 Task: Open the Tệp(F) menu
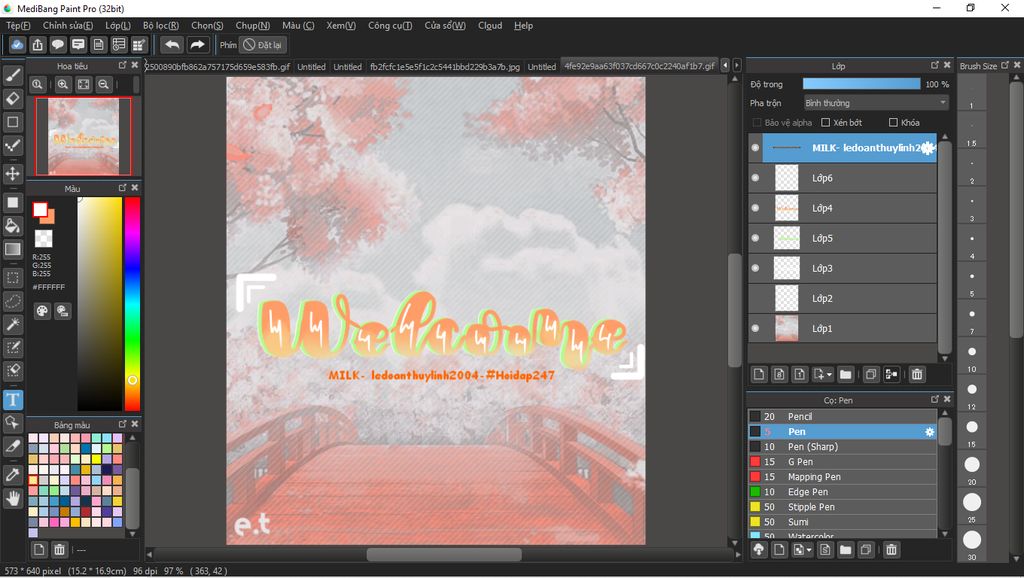click(18, 25)
